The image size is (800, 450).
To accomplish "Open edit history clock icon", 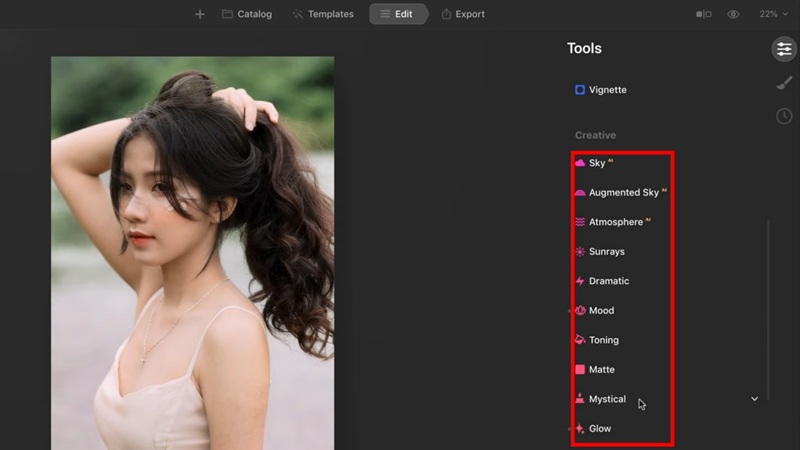I will 784,117.
